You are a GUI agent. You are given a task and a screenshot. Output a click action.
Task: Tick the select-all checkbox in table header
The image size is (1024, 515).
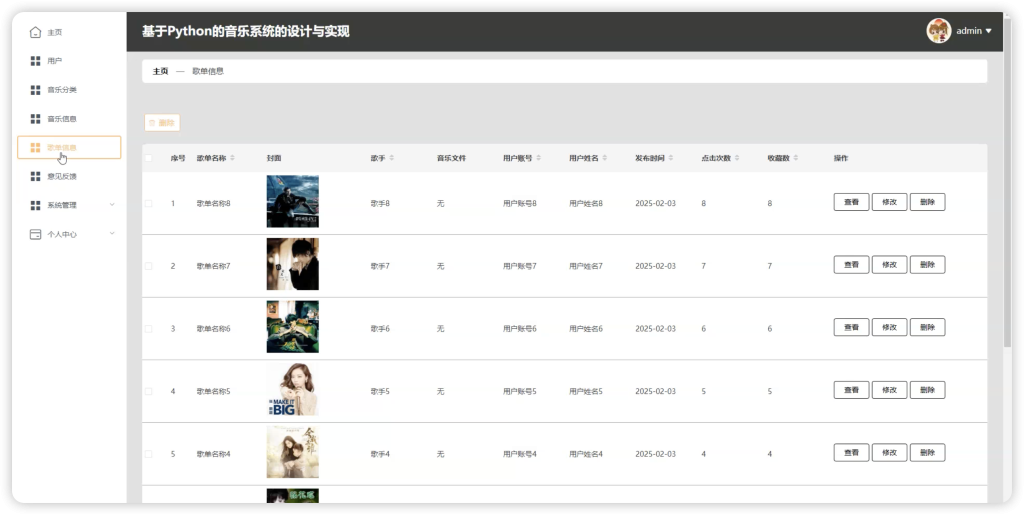(x=148, y=158)
